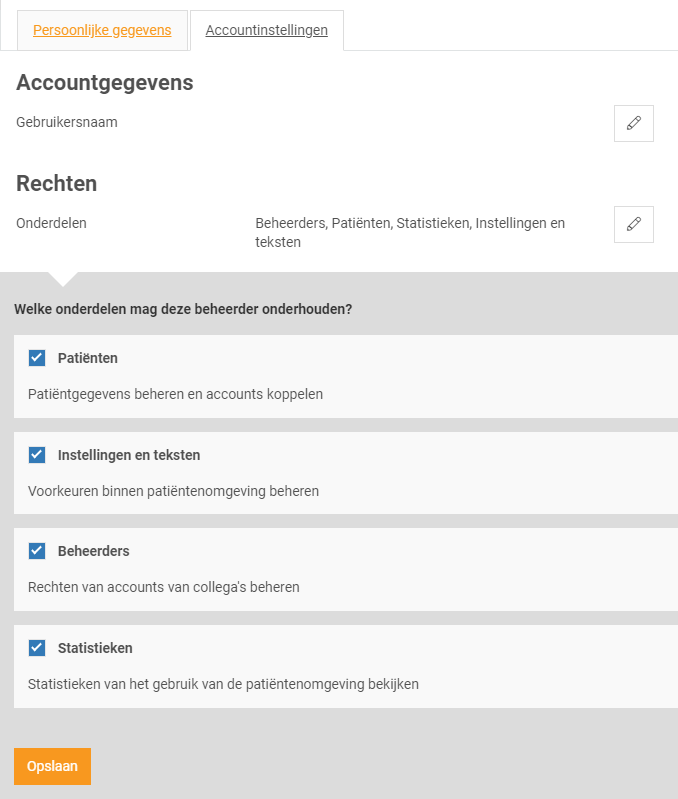The height and width of the screenshot is (799, 678).
Task: Edit the Gebruikersnaam with the pencil icon
Action: point(633,124)
